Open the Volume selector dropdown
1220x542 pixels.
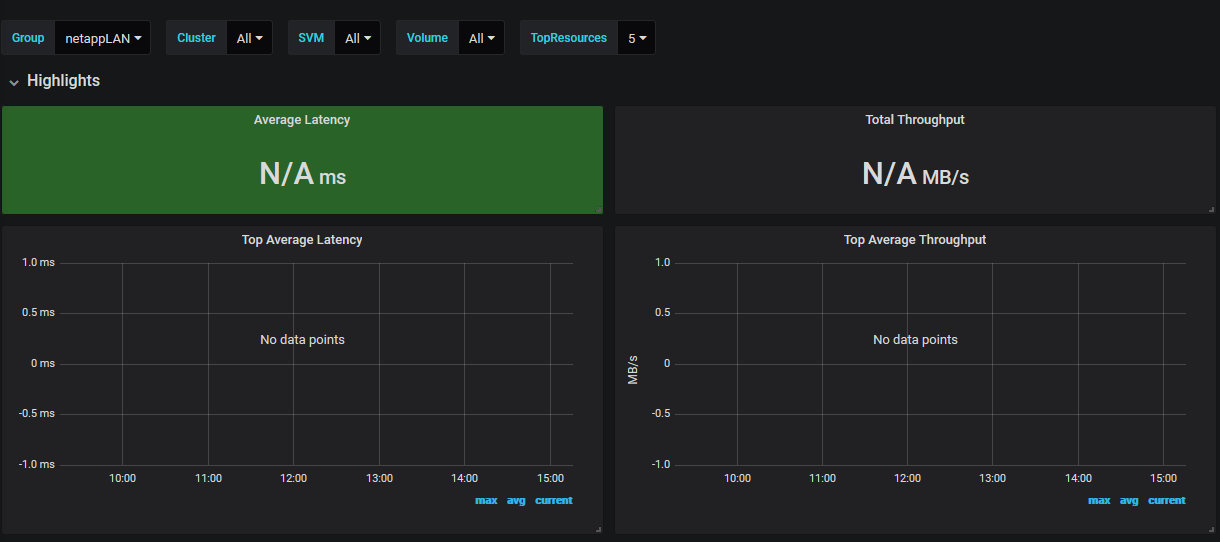click(481, 38)
